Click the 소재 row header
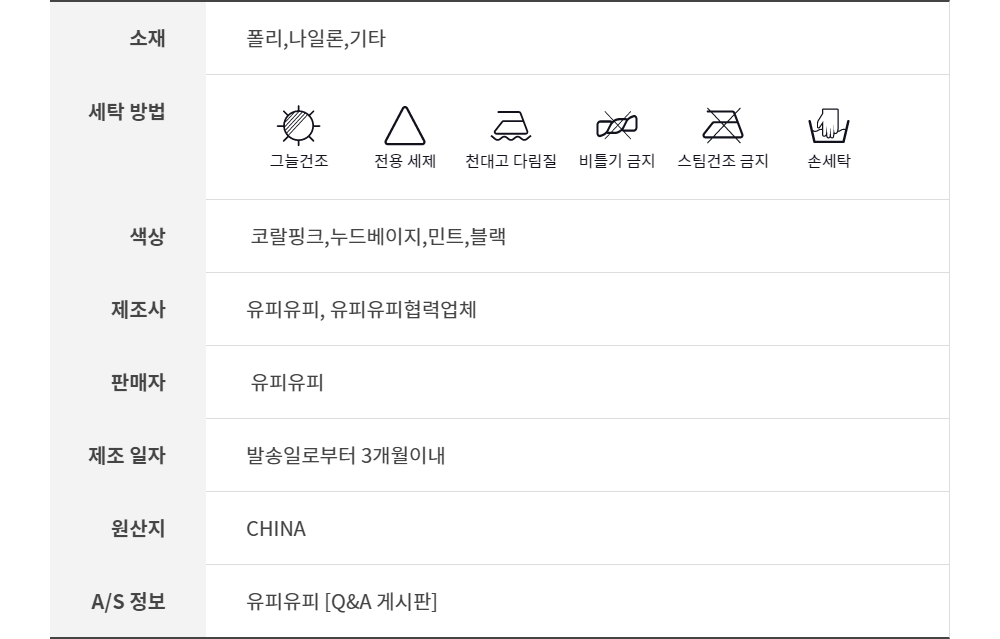This screenshot has width=1000, height=639. point(147,39)
